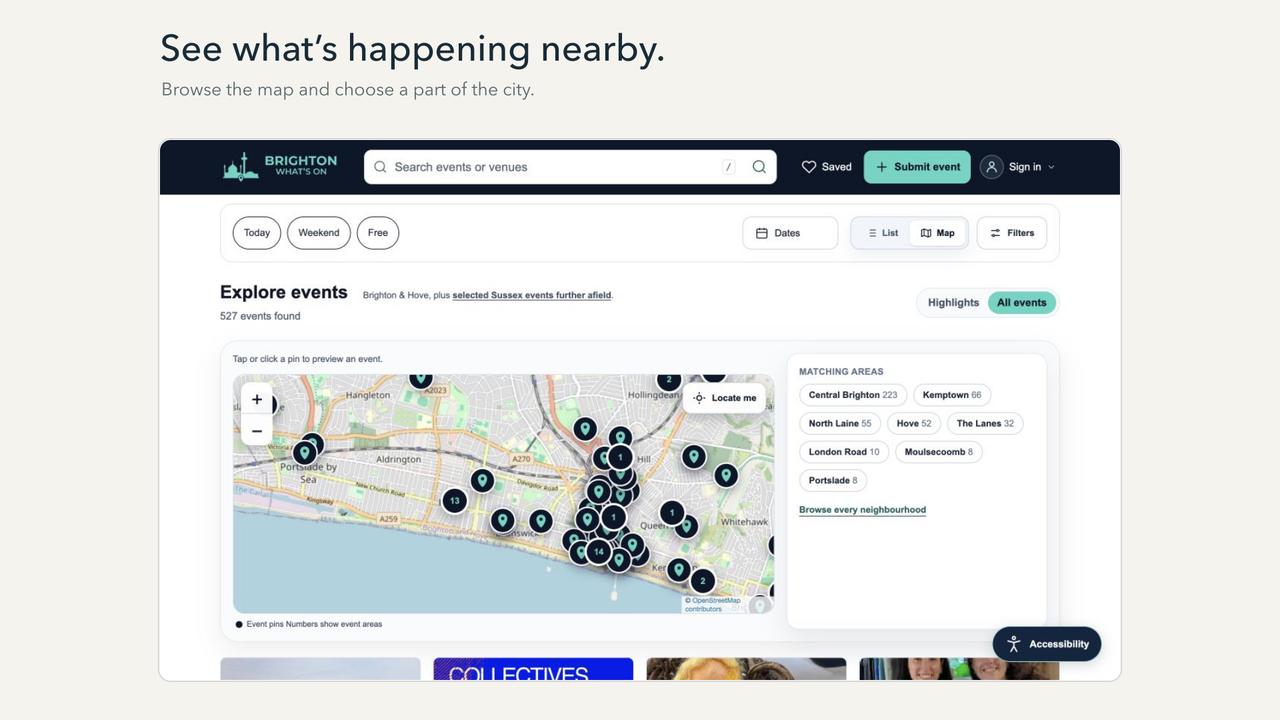This screenshot has height=720, width=1280.
Task: Click the Brighton What's On logo
Action: [x=280, y=166]
